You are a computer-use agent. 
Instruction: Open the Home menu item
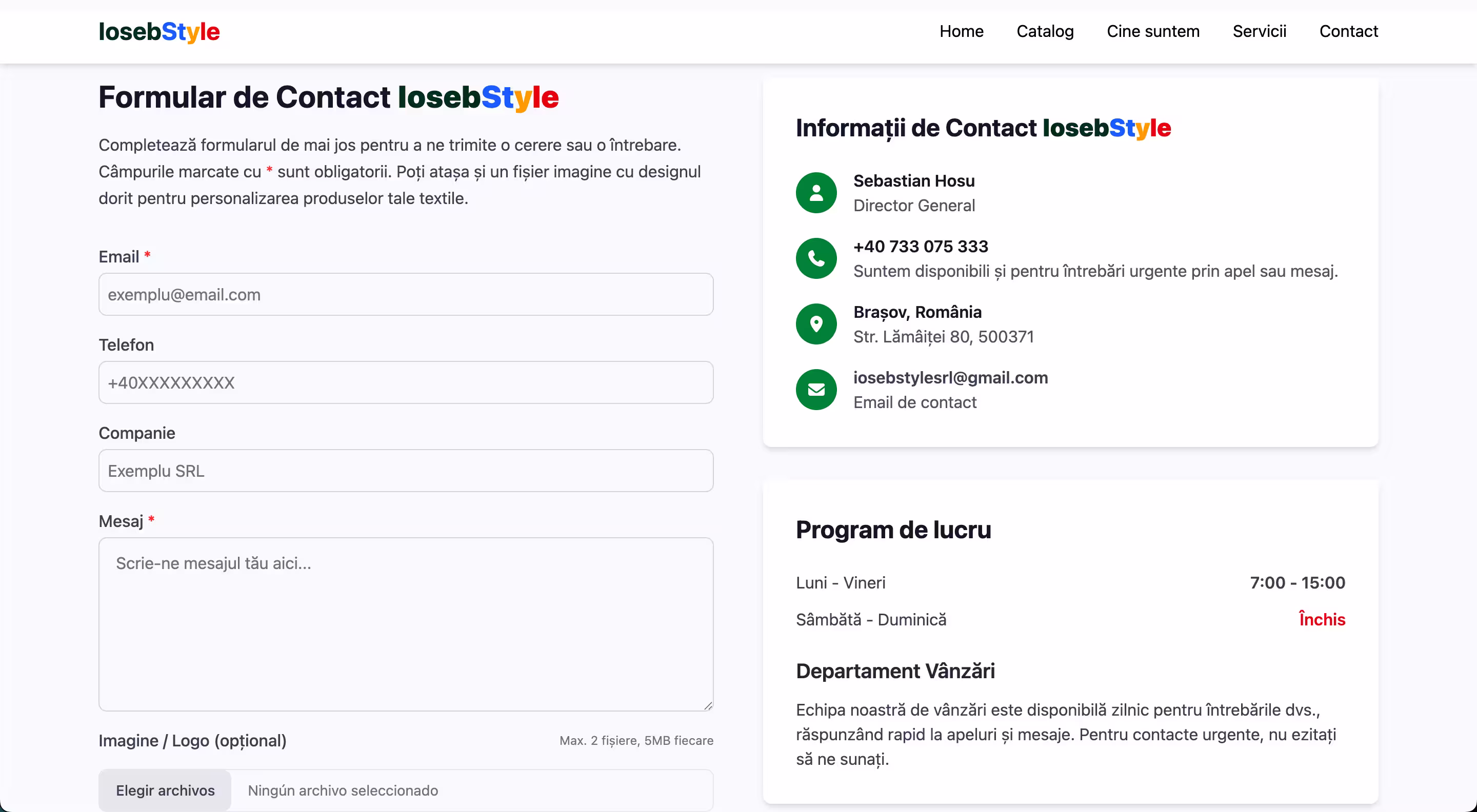pyautogui.click(x=962, y=31)
